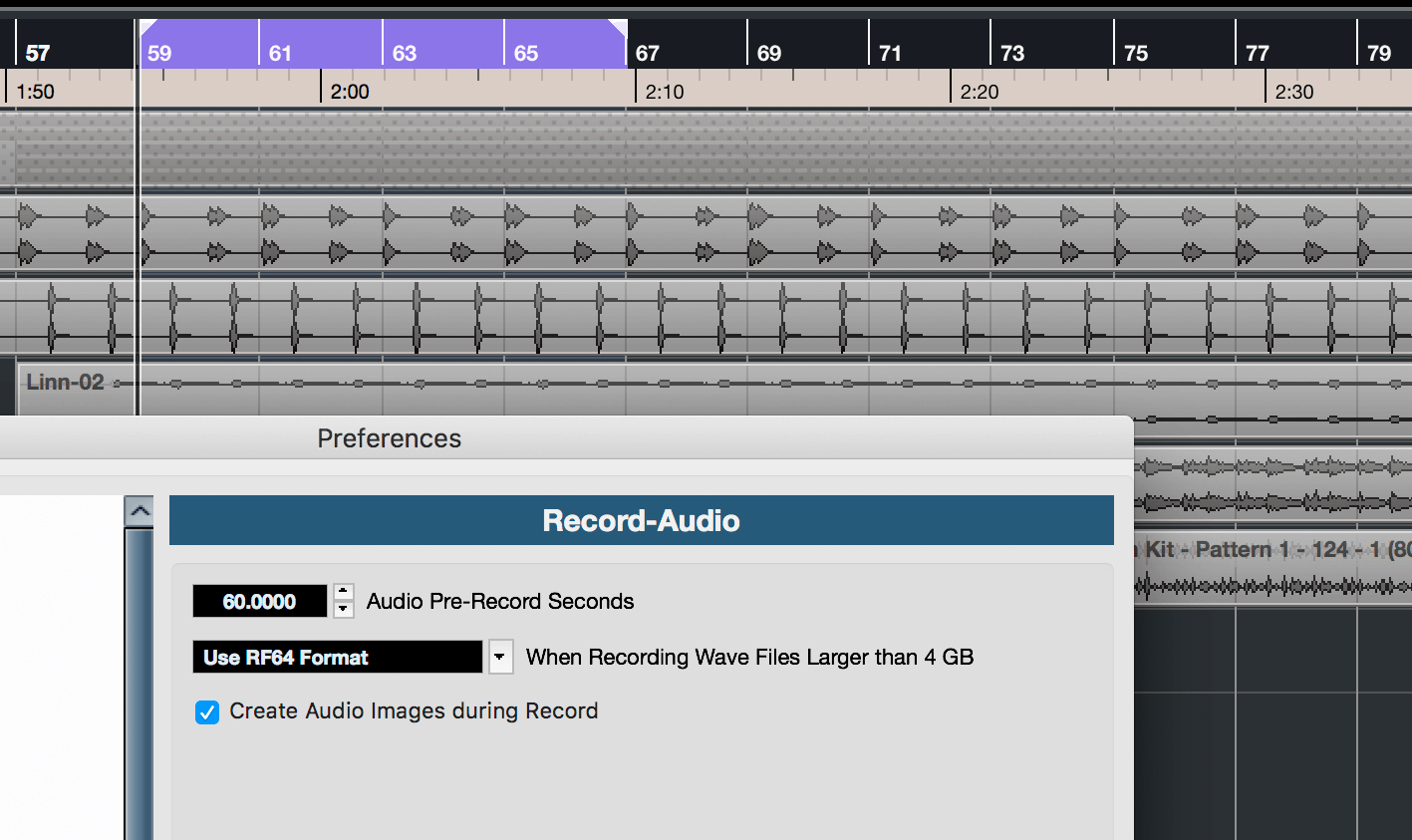Click bar 63 on the ruler

pyautogui.click(x=404, y=53)
